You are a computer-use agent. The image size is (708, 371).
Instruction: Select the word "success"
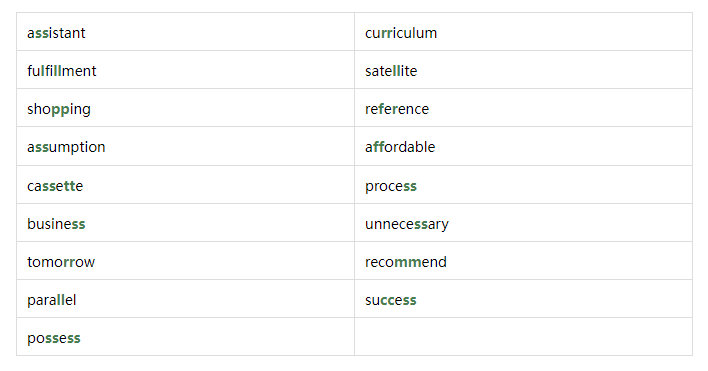click(391, 300)
